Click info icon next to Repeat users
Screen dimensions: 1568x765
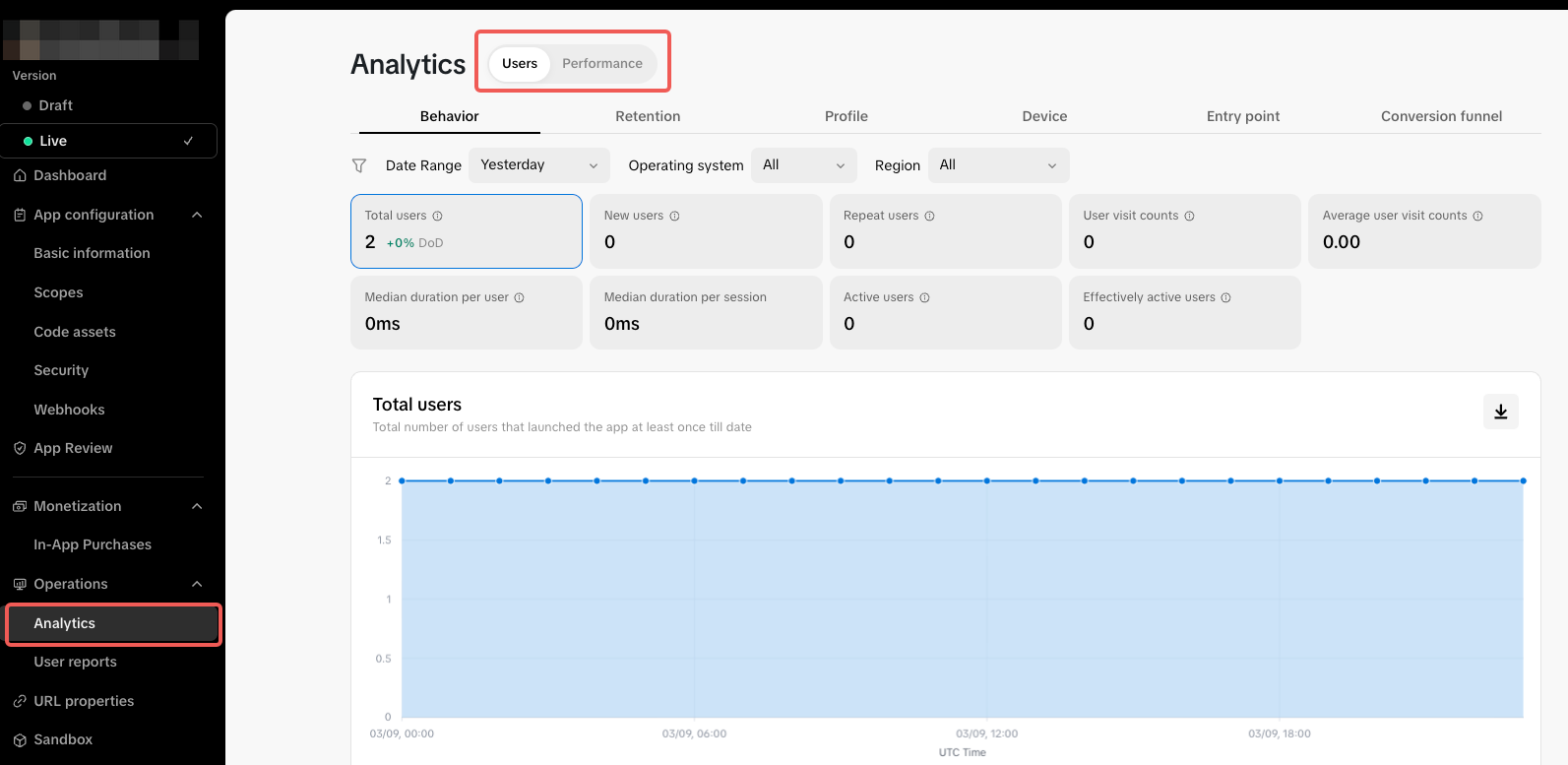click(929, 216)
